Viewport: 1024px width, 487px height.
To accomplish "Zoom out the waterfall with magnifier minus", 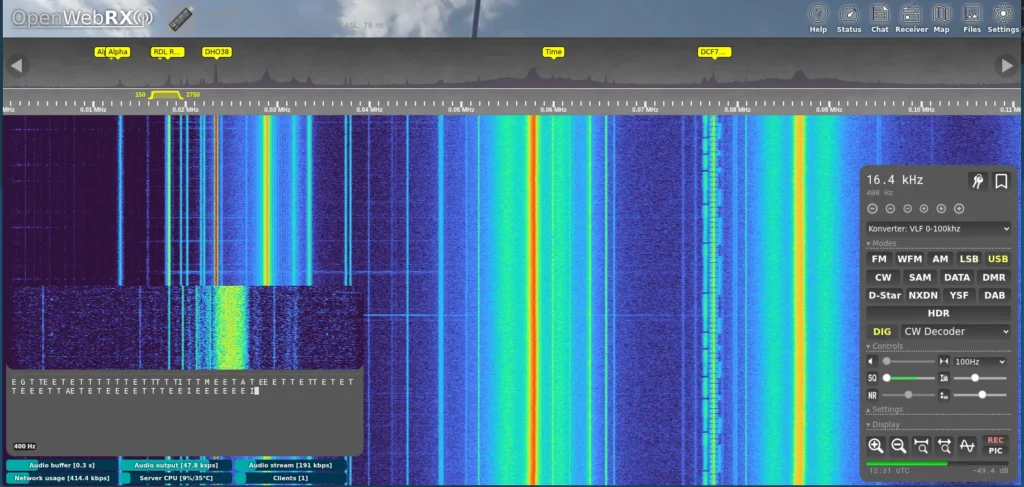I will [898, 446].
